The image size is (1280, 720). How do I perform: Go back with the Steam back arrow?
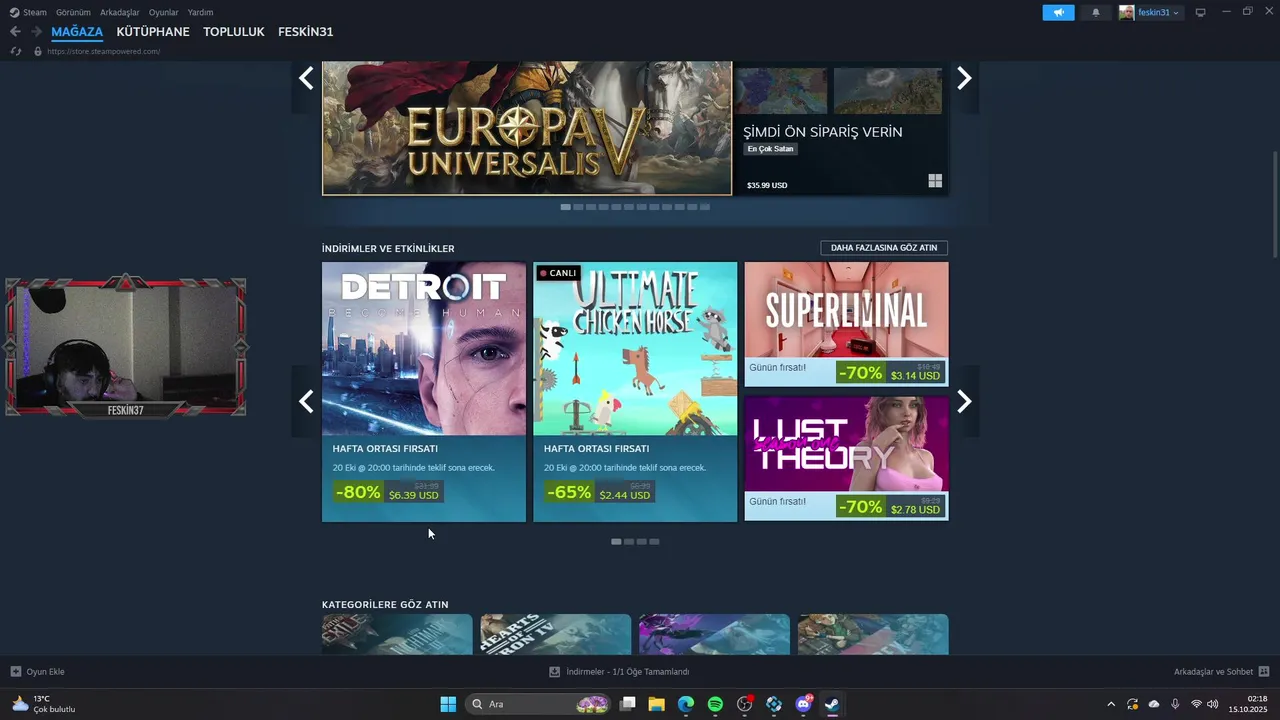point(15,32)
